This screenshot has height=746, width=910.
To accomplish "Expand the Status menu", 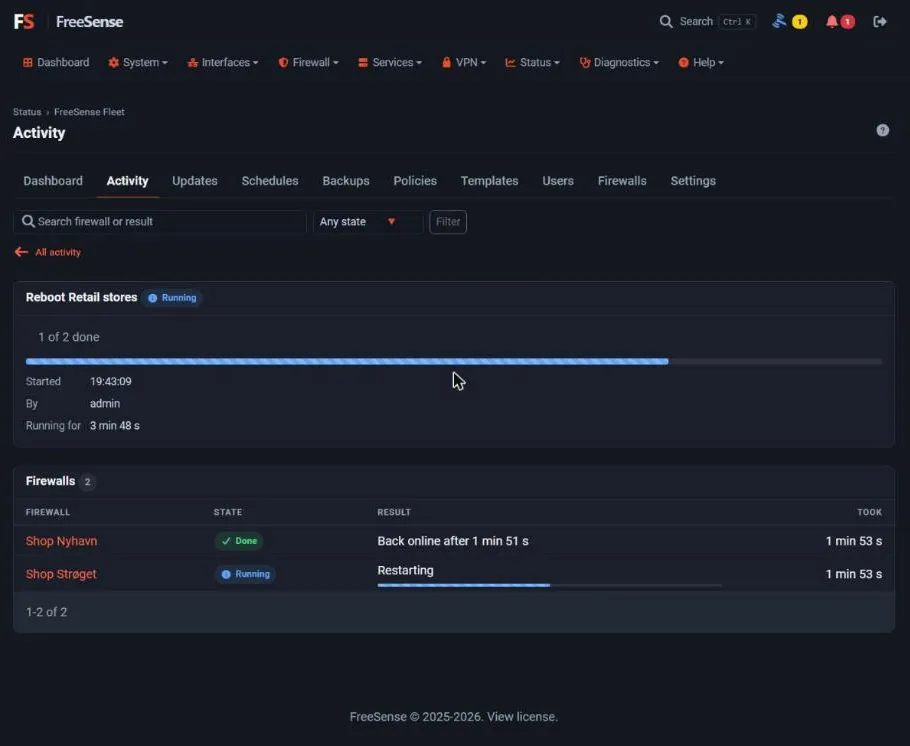I will (532, 63).
